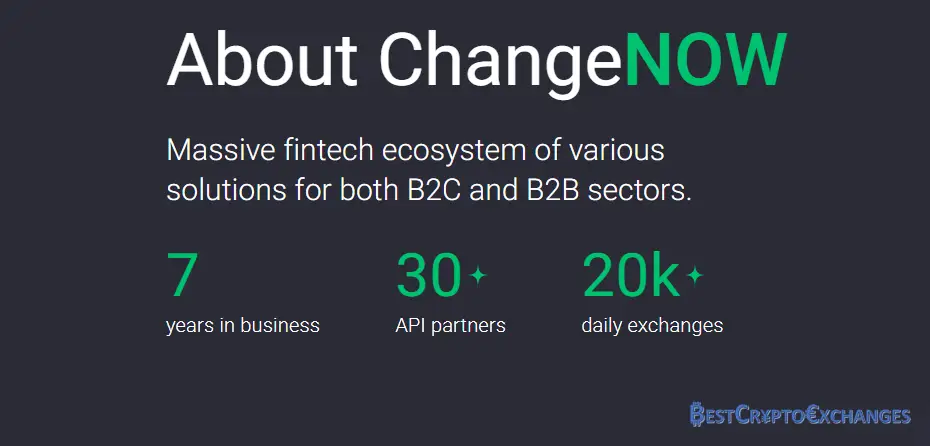The image size is (930, 446).
Task: Click the 'daily exchanges' label
Action: (x=652, y=326)
